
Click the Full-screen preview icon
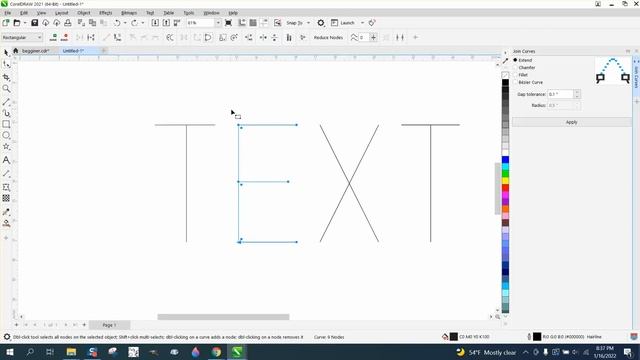[229, 23]
